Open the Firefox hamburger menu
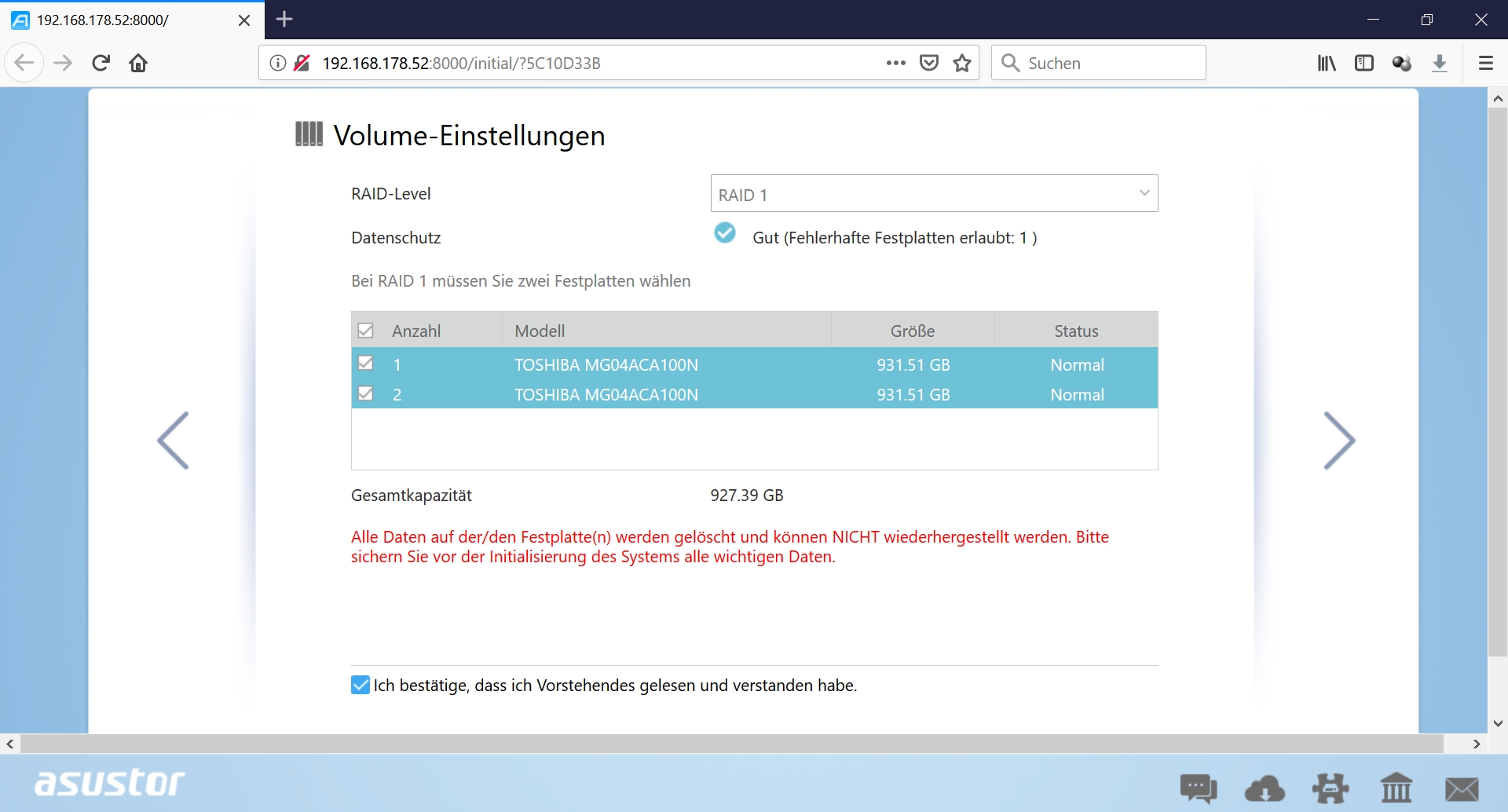 pos(1485,63)
